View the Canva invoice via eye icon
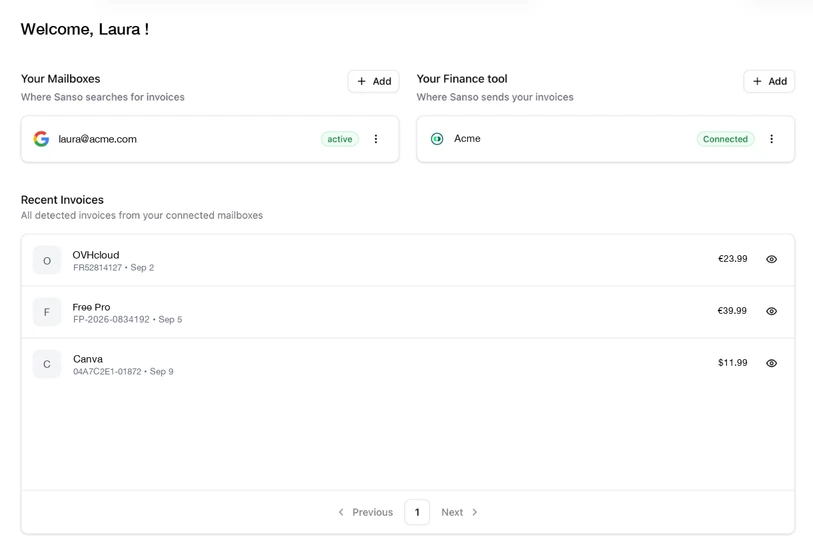Screen dimensions: 813x553 pyautogui.click(x=772, y=363)
